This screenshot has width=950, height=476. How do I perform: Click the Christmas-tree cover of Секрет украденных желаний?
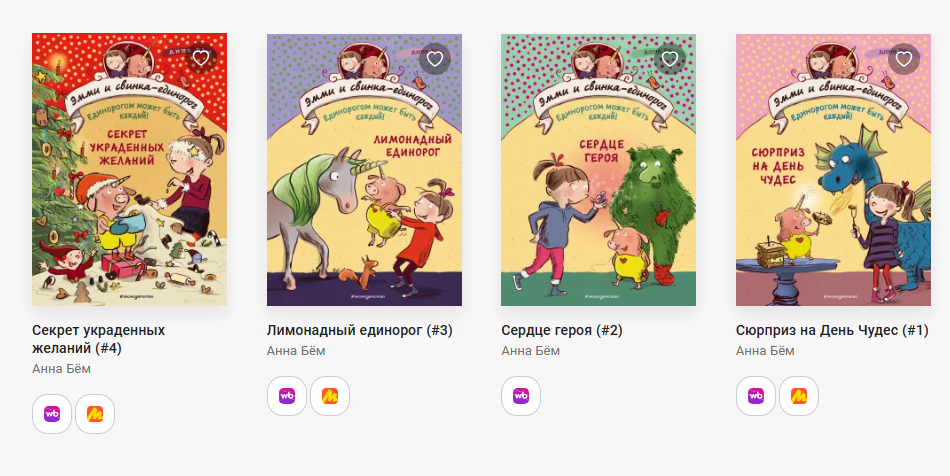[130, 170]
